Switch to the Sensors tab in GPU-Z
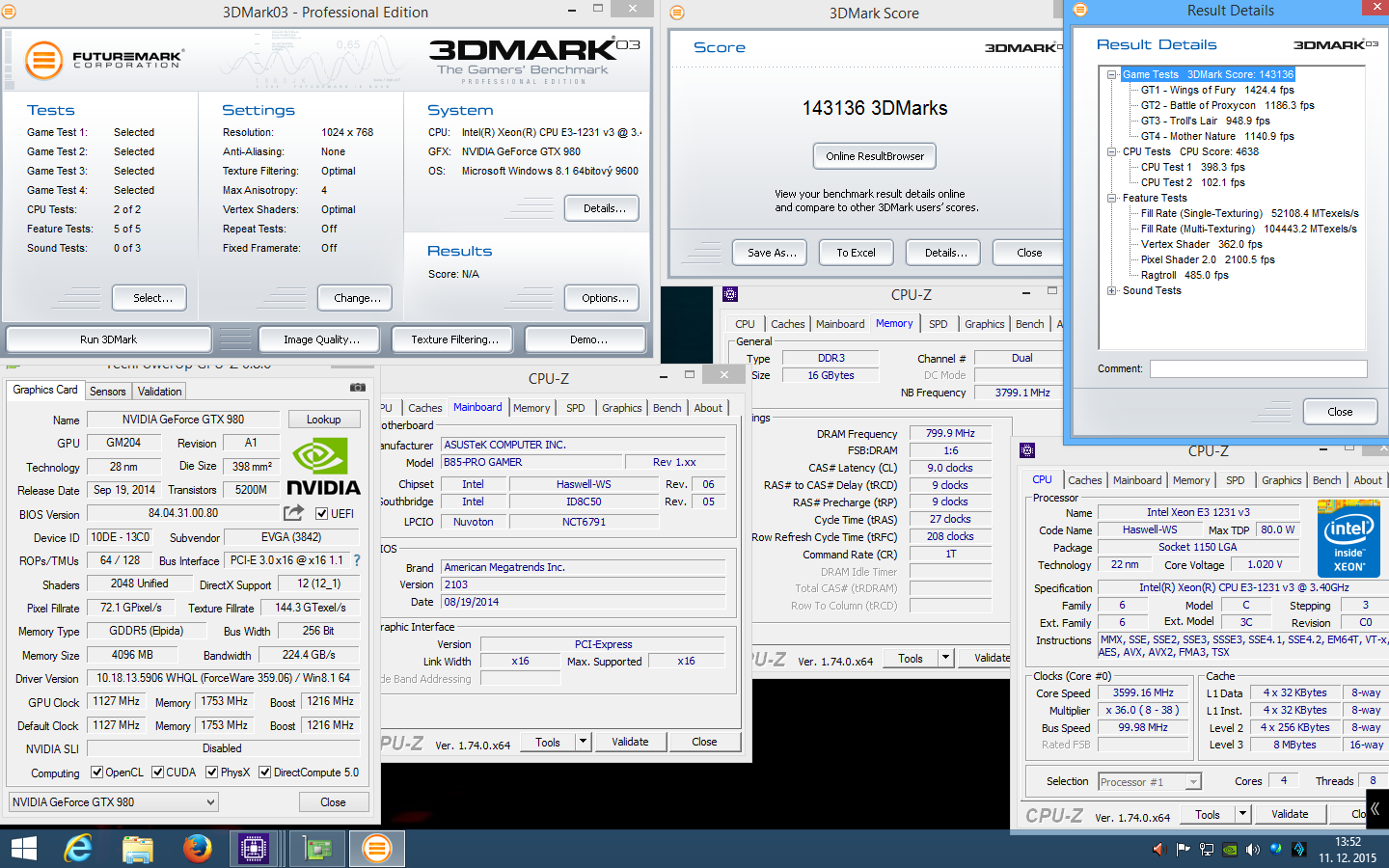Screen dimensions: 1389x868 [x=108, y=392]
